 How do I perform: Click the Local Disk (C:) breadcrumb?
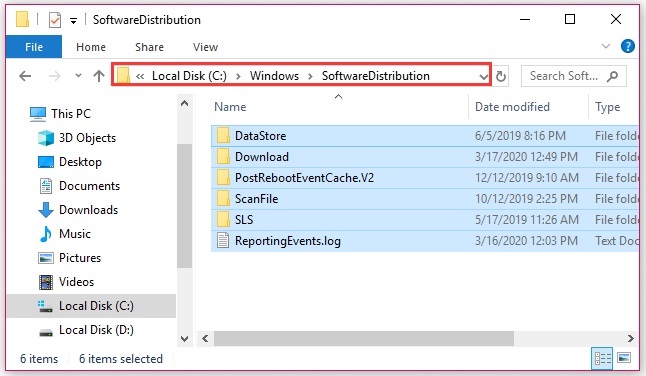point(189,76)
